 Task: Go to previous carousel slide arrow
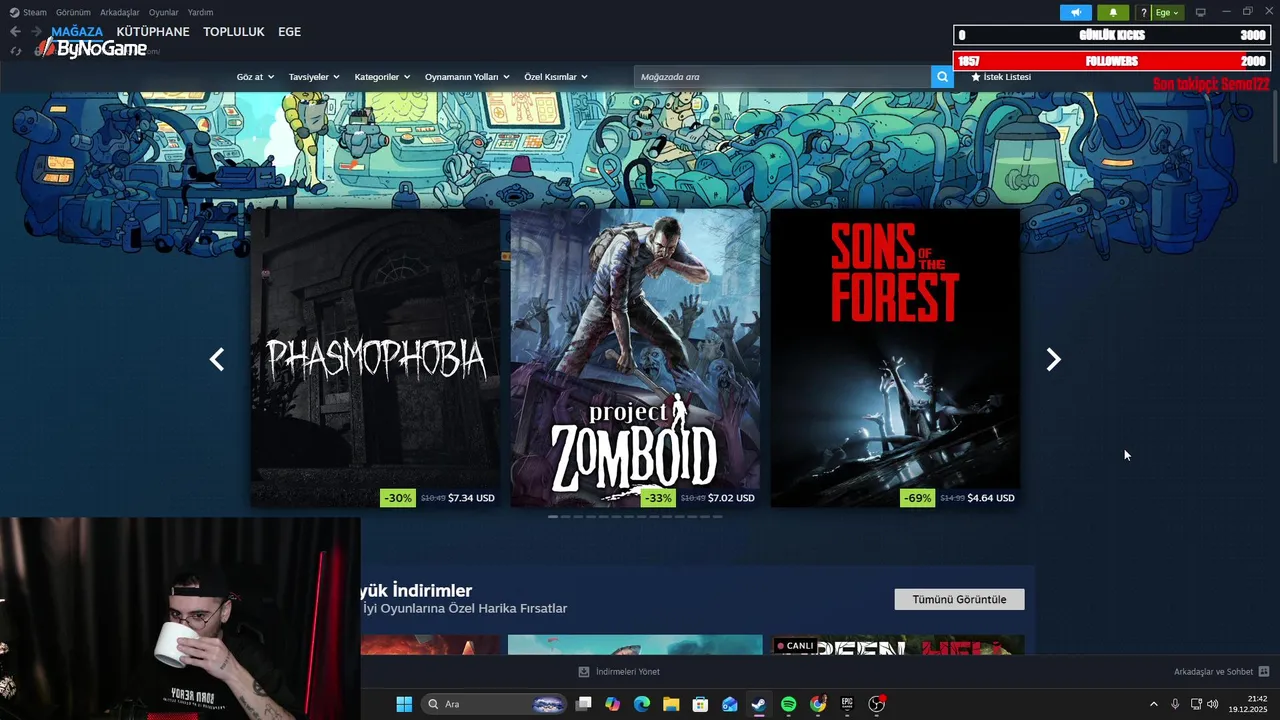217,360
